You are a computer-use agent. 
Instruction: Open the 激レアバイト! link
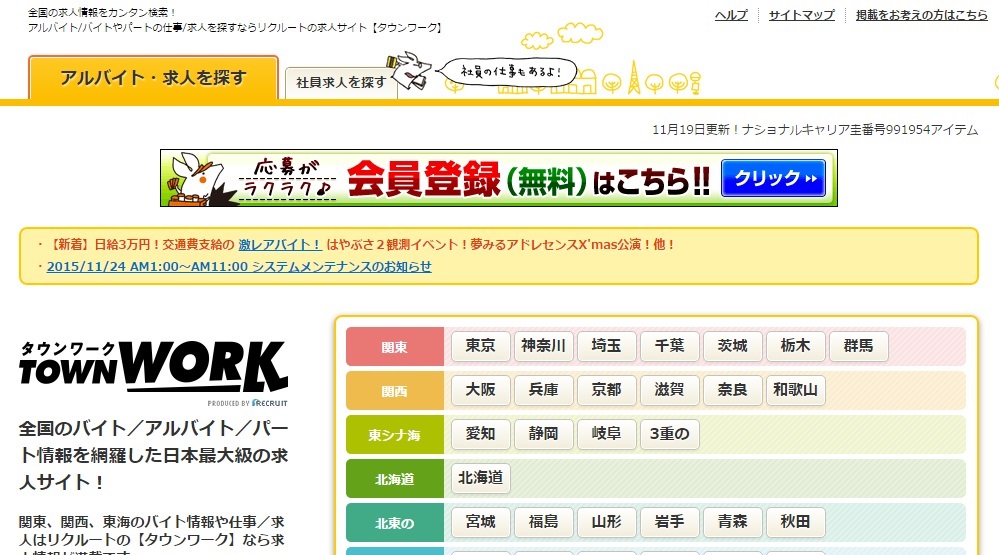coord(280,244)
